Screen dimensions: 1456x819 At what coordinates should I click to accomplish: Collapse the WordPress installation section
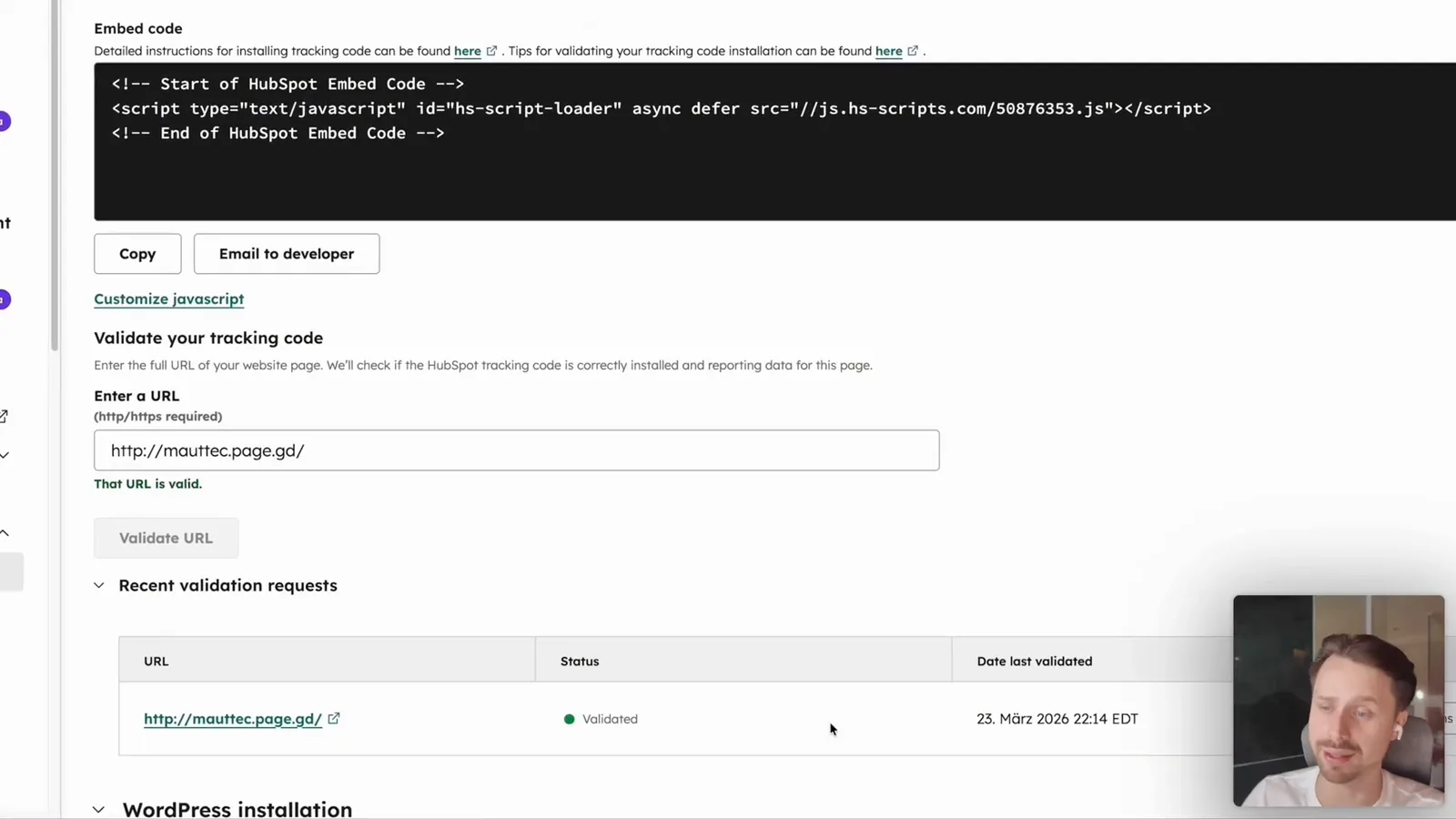(x=99, y=809)
